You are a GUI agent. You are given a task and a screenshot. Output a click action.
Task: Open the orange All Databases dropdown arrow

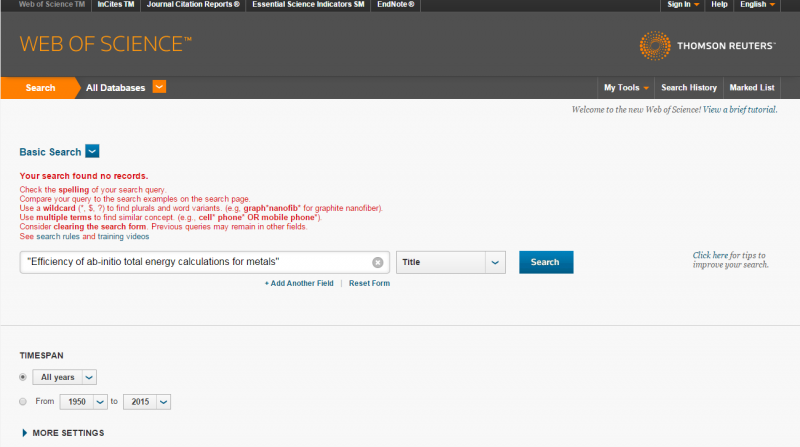pyautogui.click(x=159, y=87)
